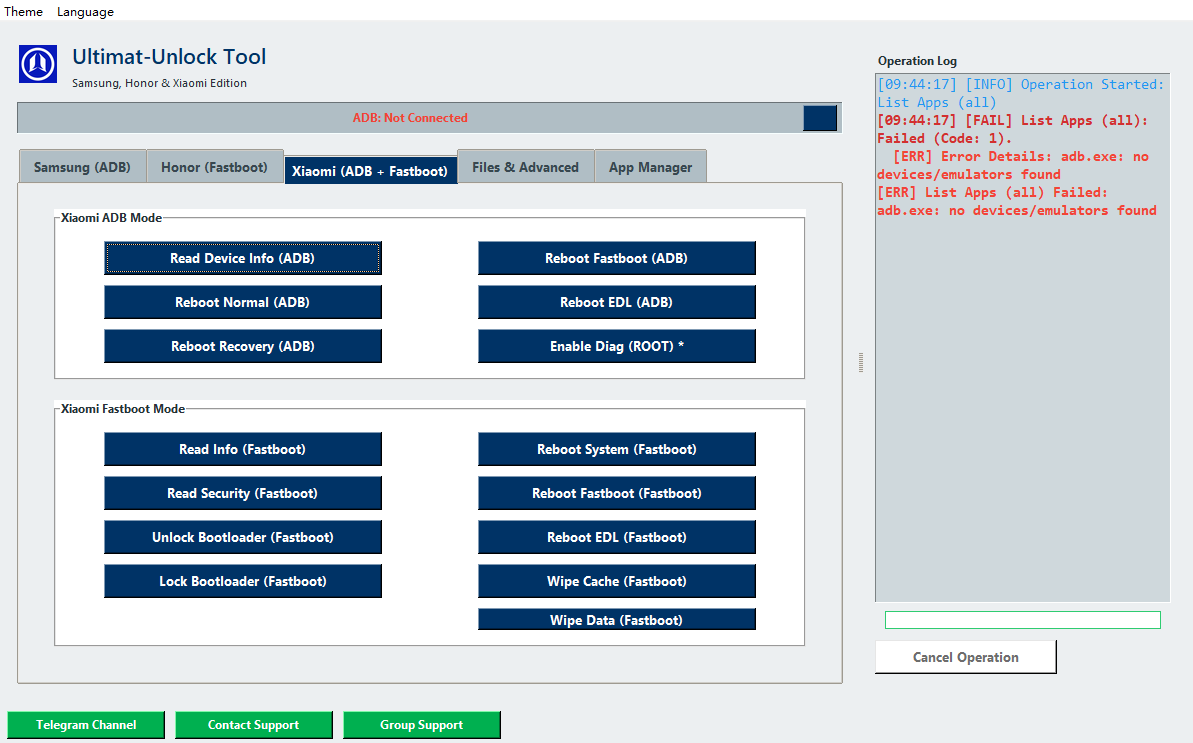1193x743 pixels.
Task: Click the Cancel Operation button
Action: [x=966, y=657]
